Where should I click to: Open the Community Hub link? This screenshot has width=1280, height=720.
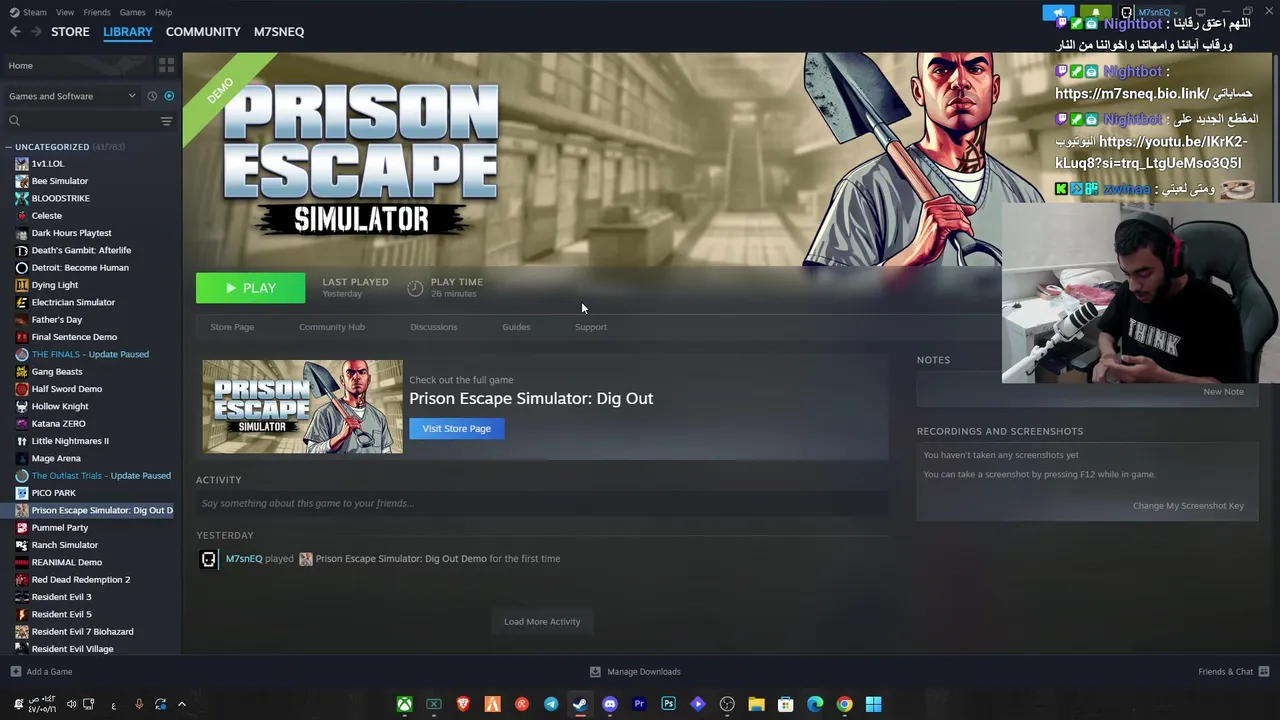(x=332, y=327)
